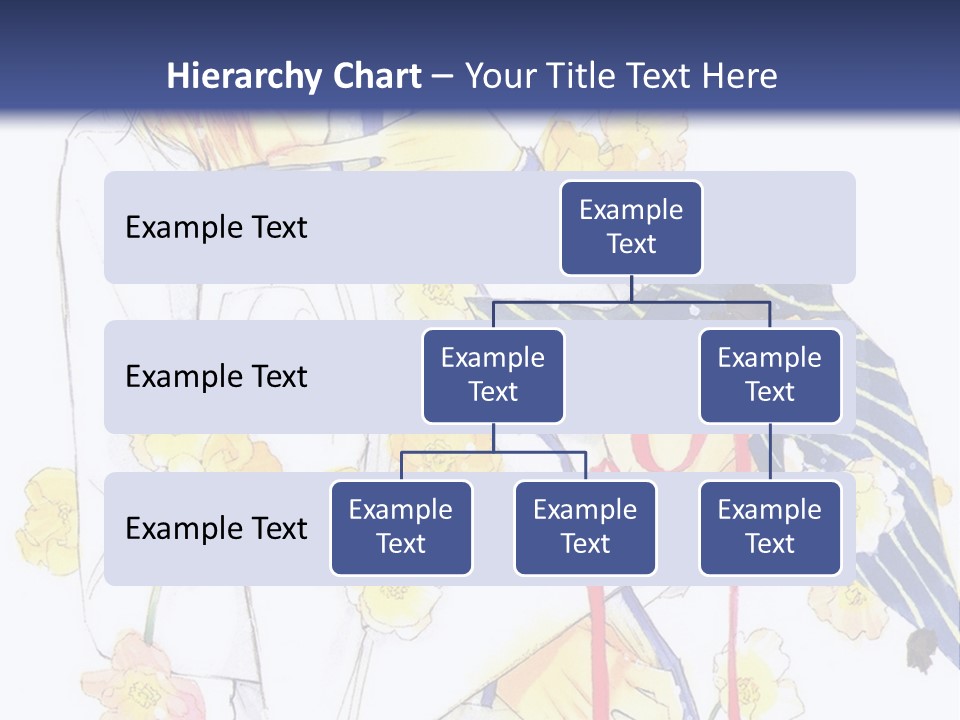This screenshot has width=960, height=720.
Task: Select 'Your Title Text Here' subtitle text
Action: 621,76
